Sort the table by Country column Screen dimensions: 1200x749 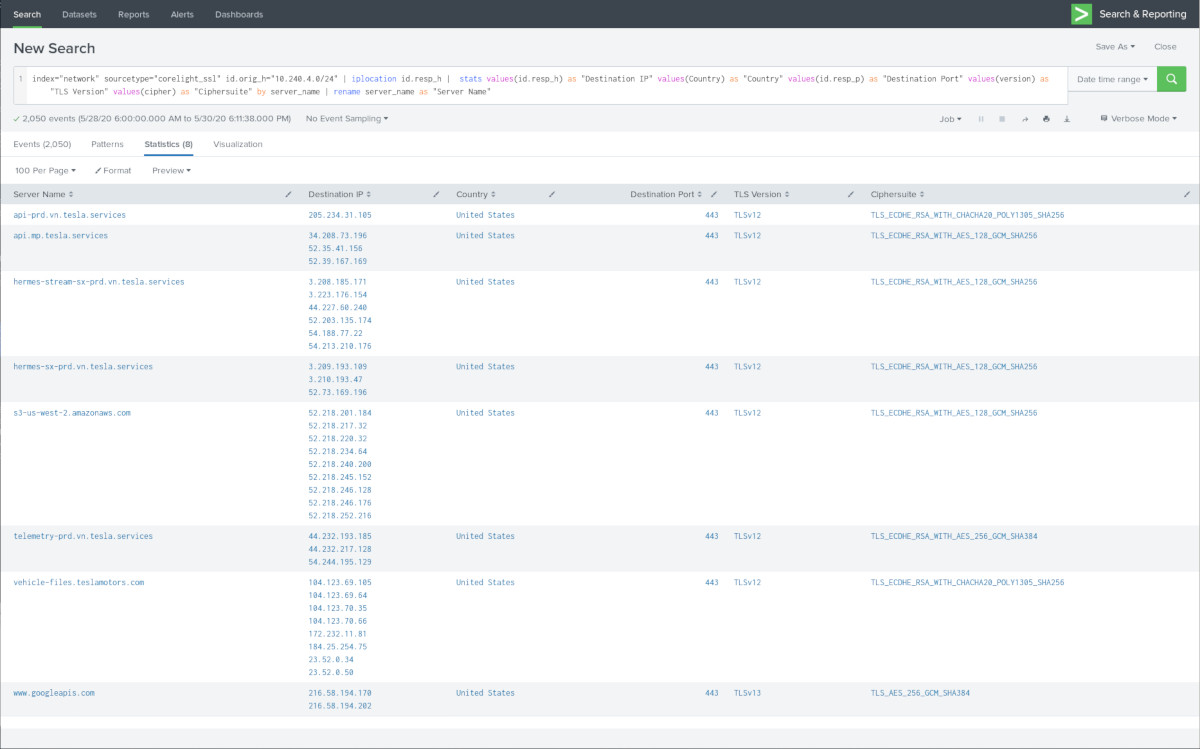[476, 194]
